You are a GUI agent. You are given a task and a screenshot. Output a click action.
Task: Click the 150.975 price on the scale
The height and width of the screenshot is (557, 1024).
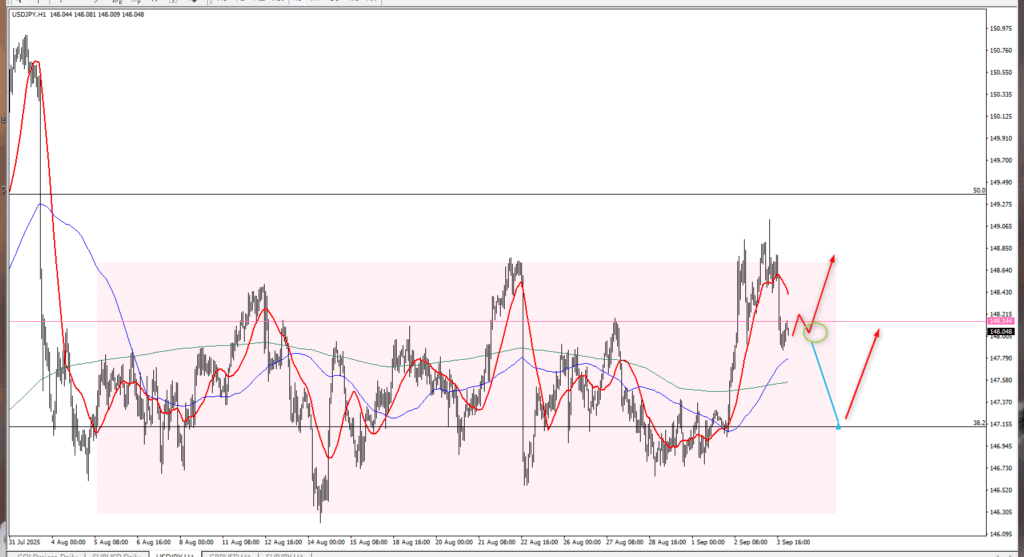point(1000,28)
